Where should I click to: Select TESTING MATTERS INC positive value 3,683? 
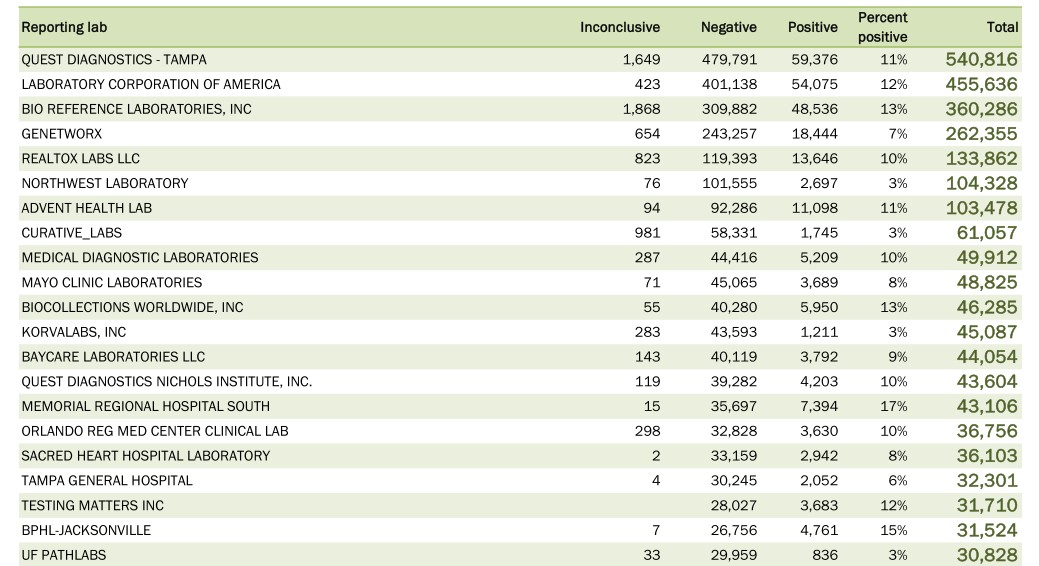pos(819,506)
